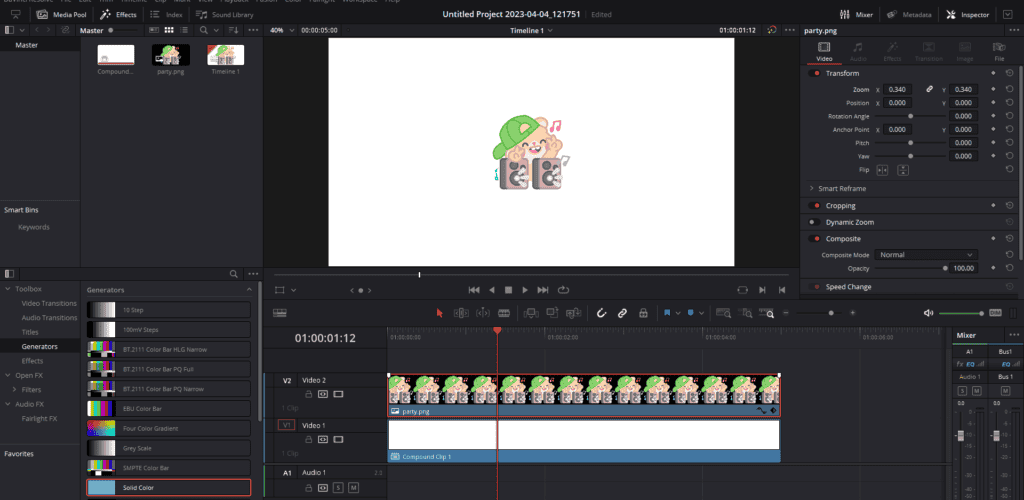Click the Detail Zoom icon

(x=745, y=313)
